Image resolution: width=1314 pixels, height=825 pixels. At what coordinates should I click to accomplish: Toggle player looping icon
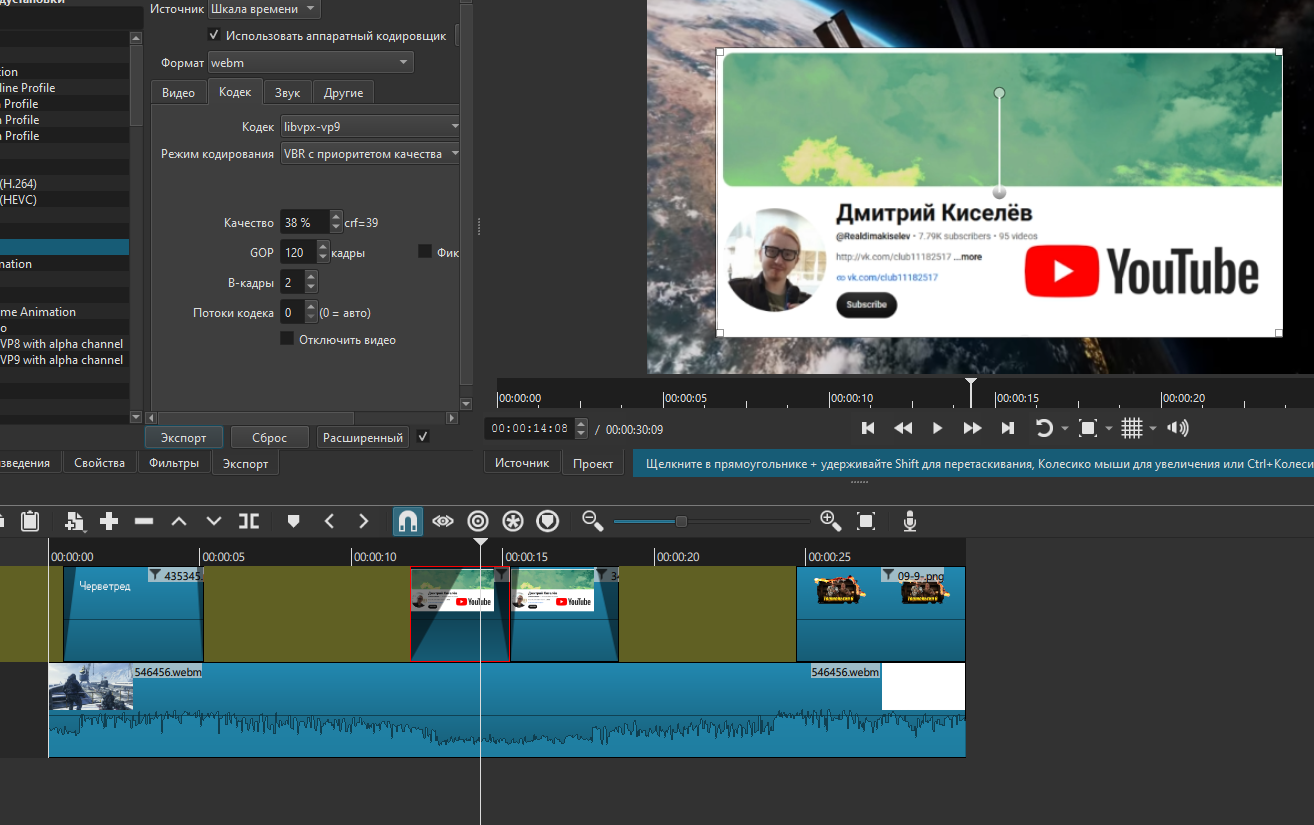(x=1044, y=428)
